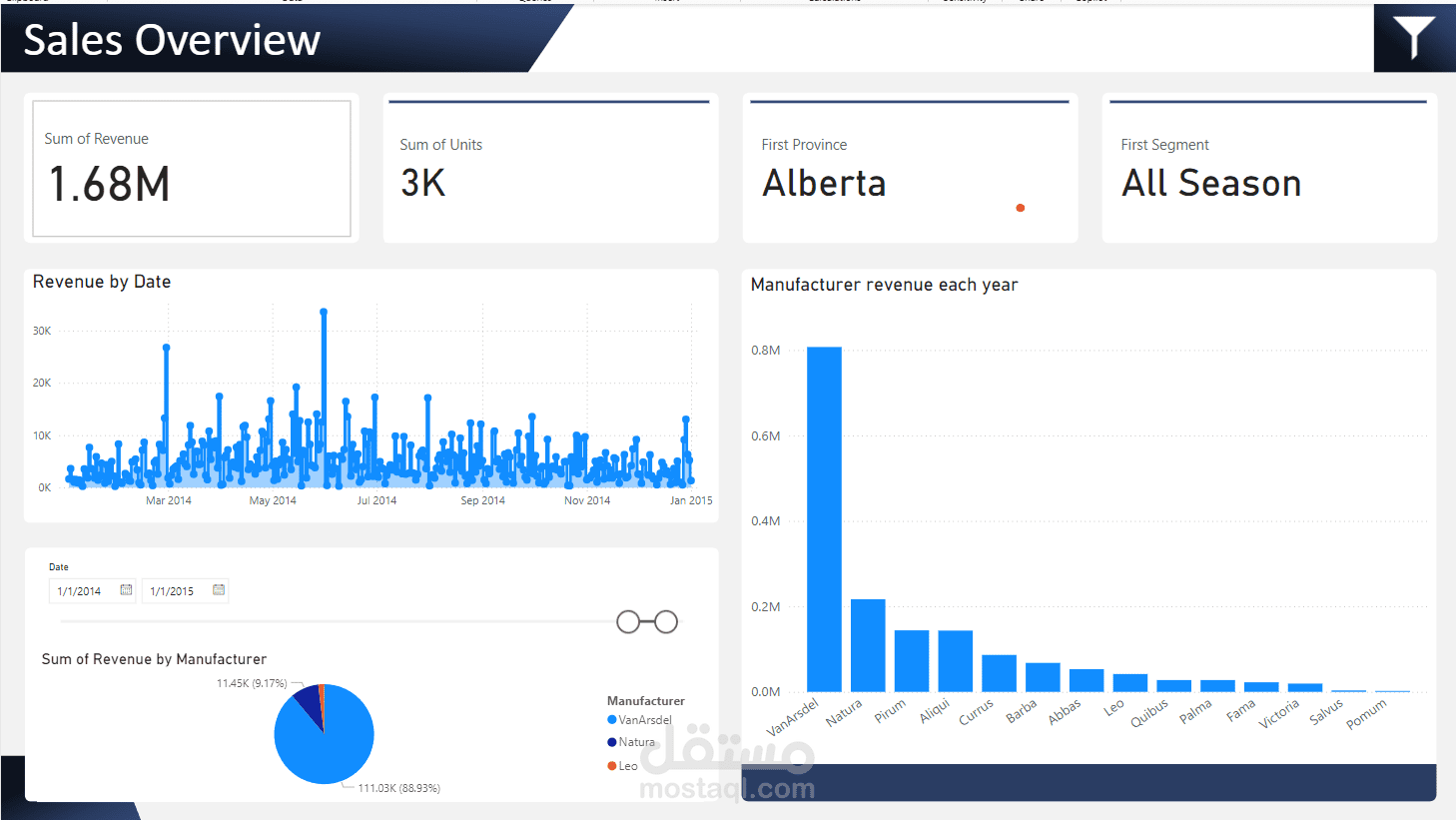The image size is (1456, 820).
Task: Select VanArsdel legend color dot
Action: click(612, 720)
